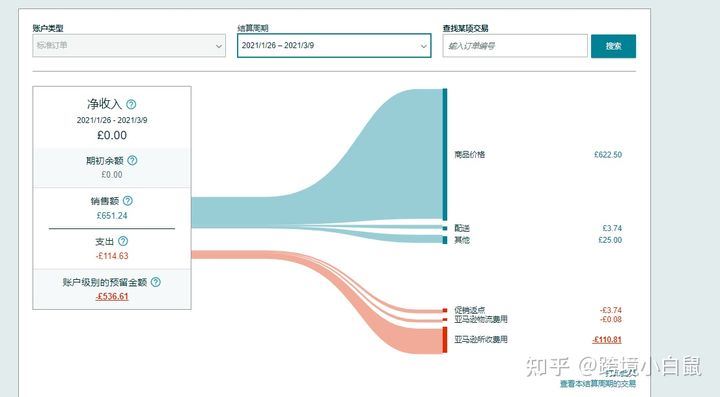Click the help icon next to 销售额
Screen dimensions: 720x397
[128, 201]
